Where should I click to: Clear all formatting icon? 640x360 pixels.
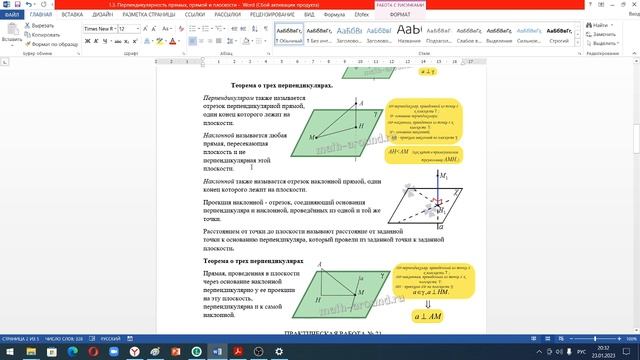coord(181,29)
